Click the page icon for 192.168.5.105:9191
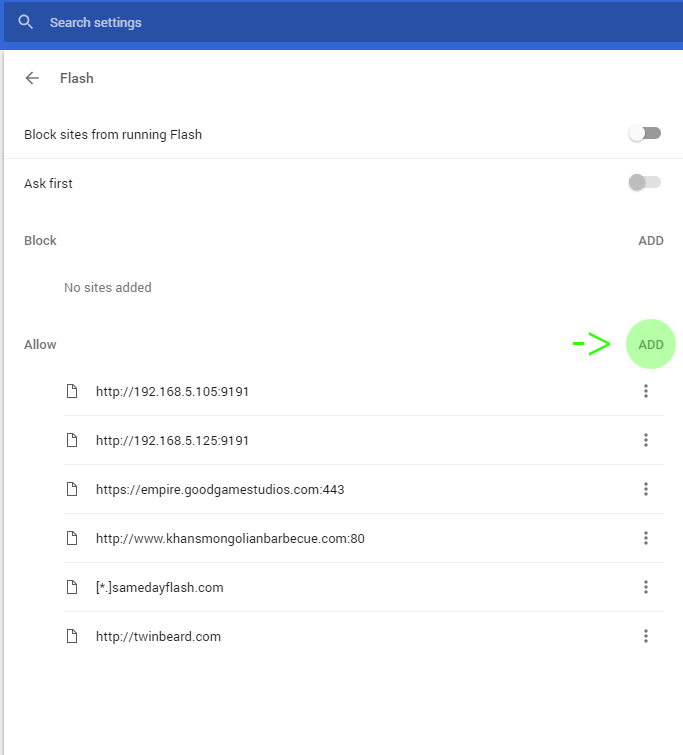 (x=72, y=391)
